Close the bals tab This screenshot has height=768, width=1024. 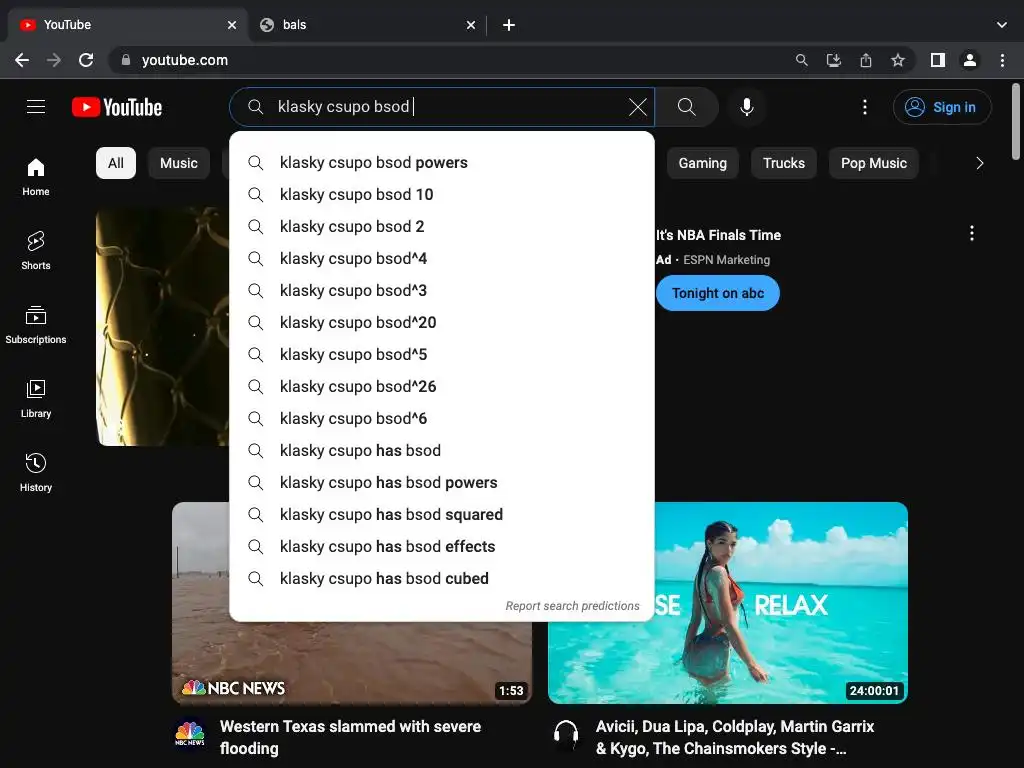(471, 25)
